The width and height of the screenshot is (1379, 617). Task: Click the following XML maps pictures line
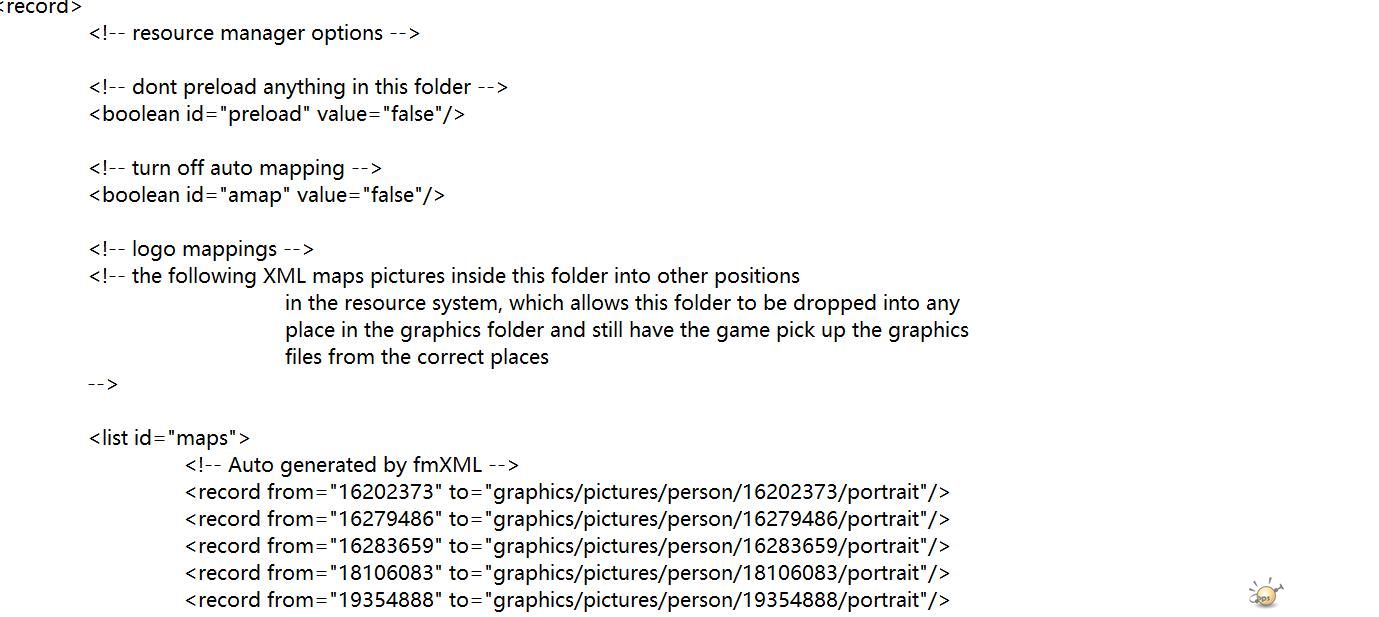(x=444, y=276)
